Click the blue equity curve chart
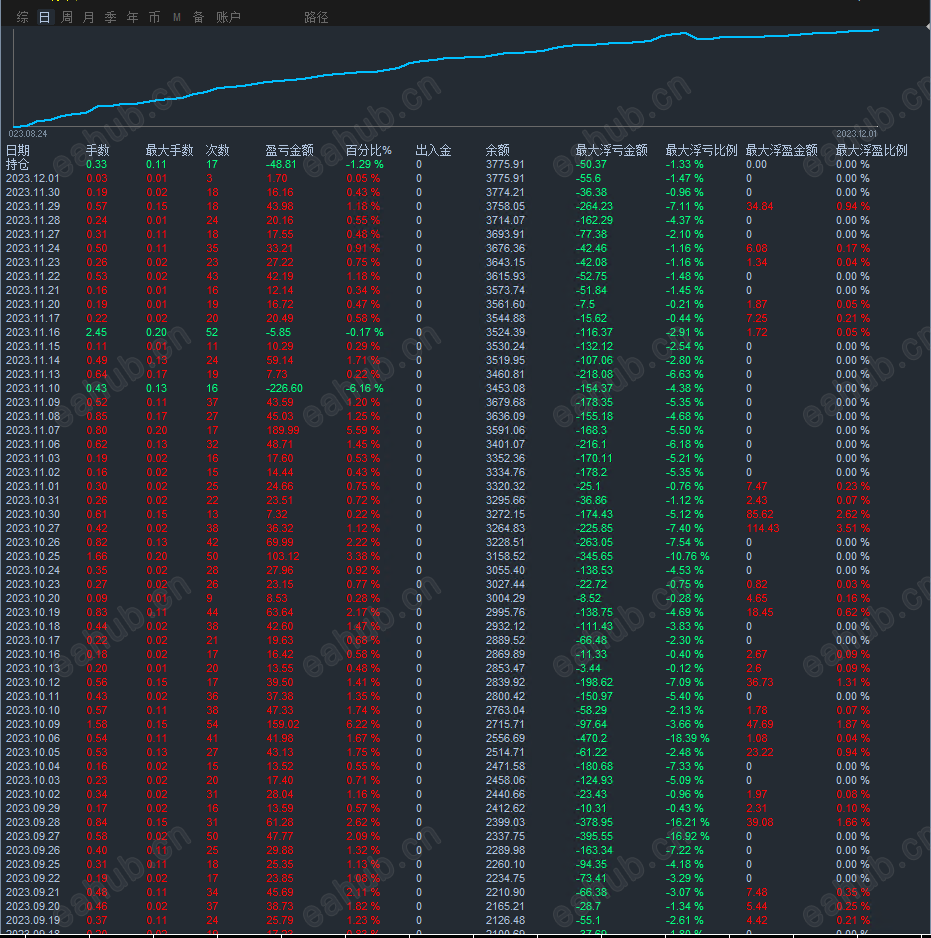The image size is (931, 938). coord(446,76)
